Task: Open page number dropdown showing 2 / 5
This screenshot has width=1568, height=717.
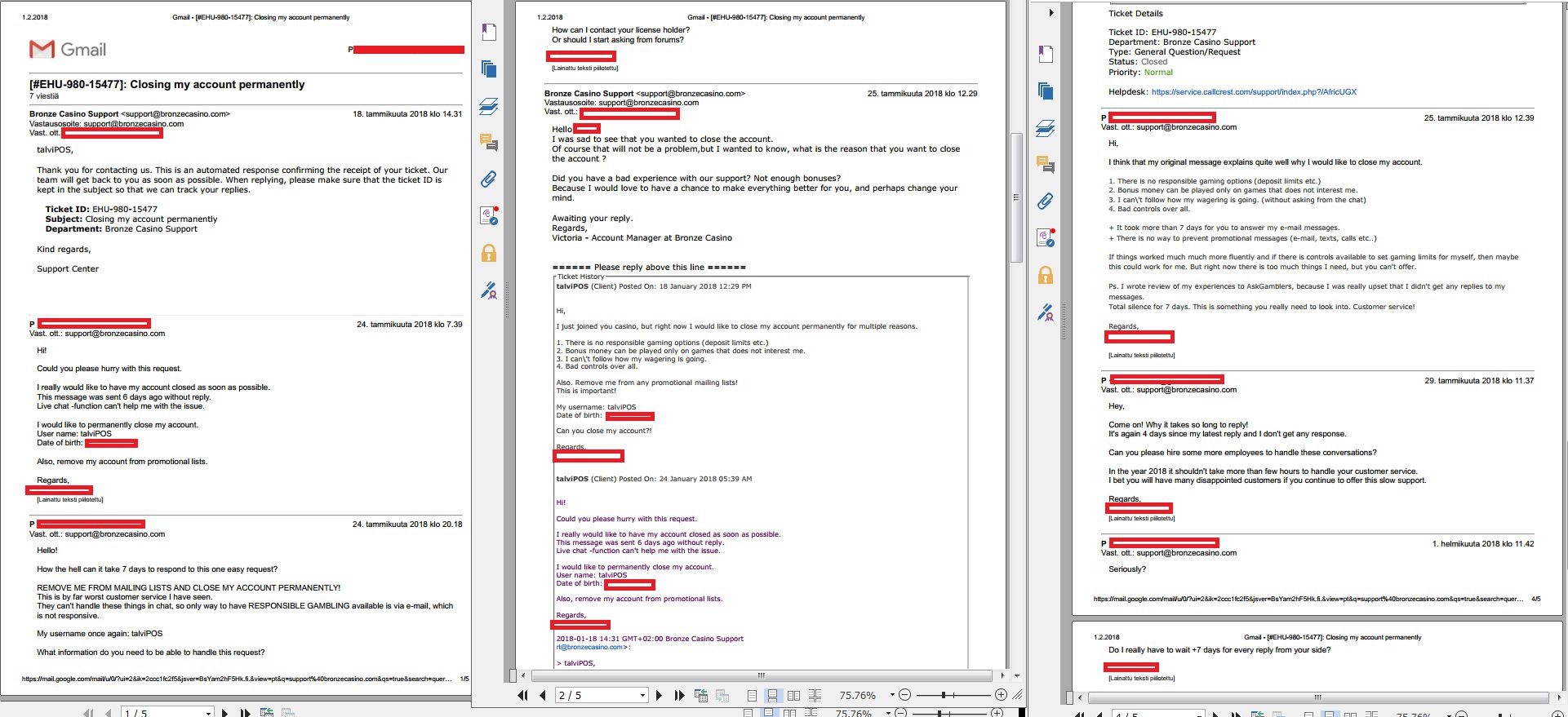Action: coord(642,695)
